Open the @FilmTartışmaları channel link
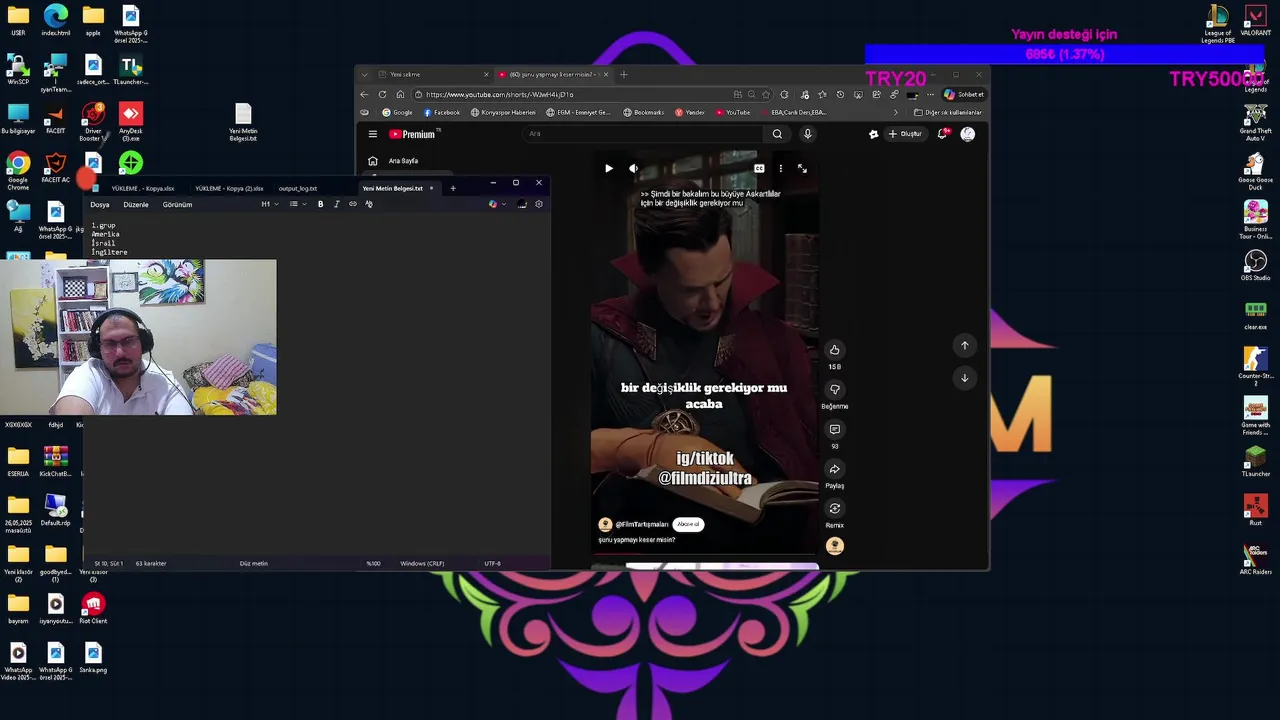This screenshot has width=1280, height=720. 641,524
